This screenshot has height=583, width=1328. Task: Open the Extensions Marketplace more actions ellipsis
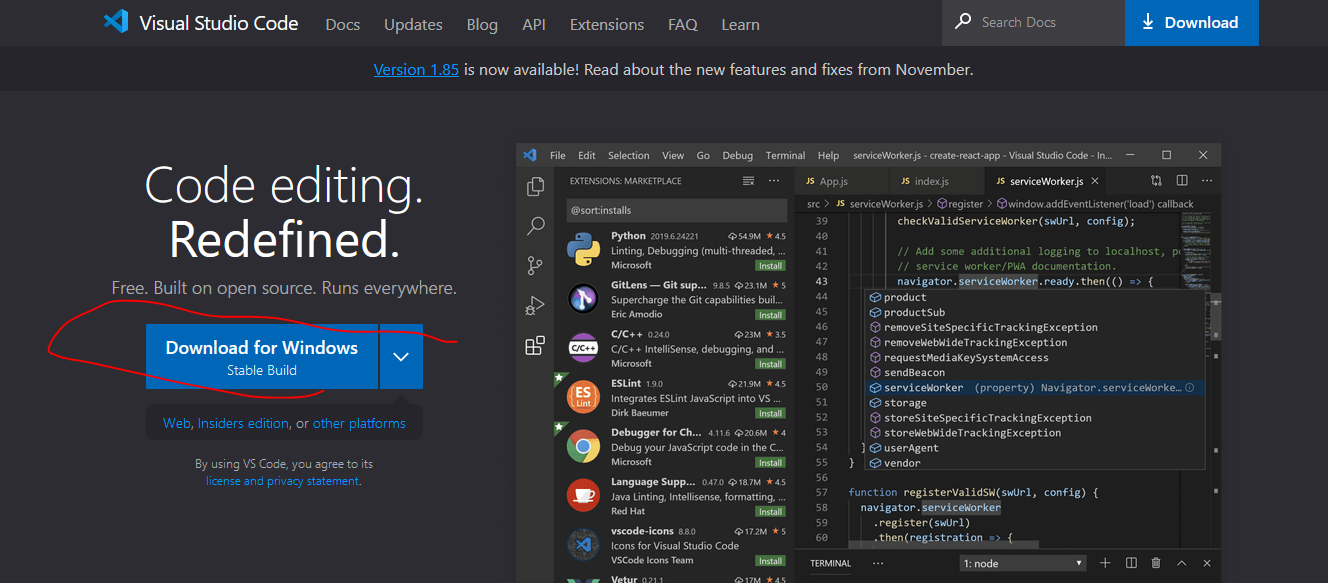(774, 181)
